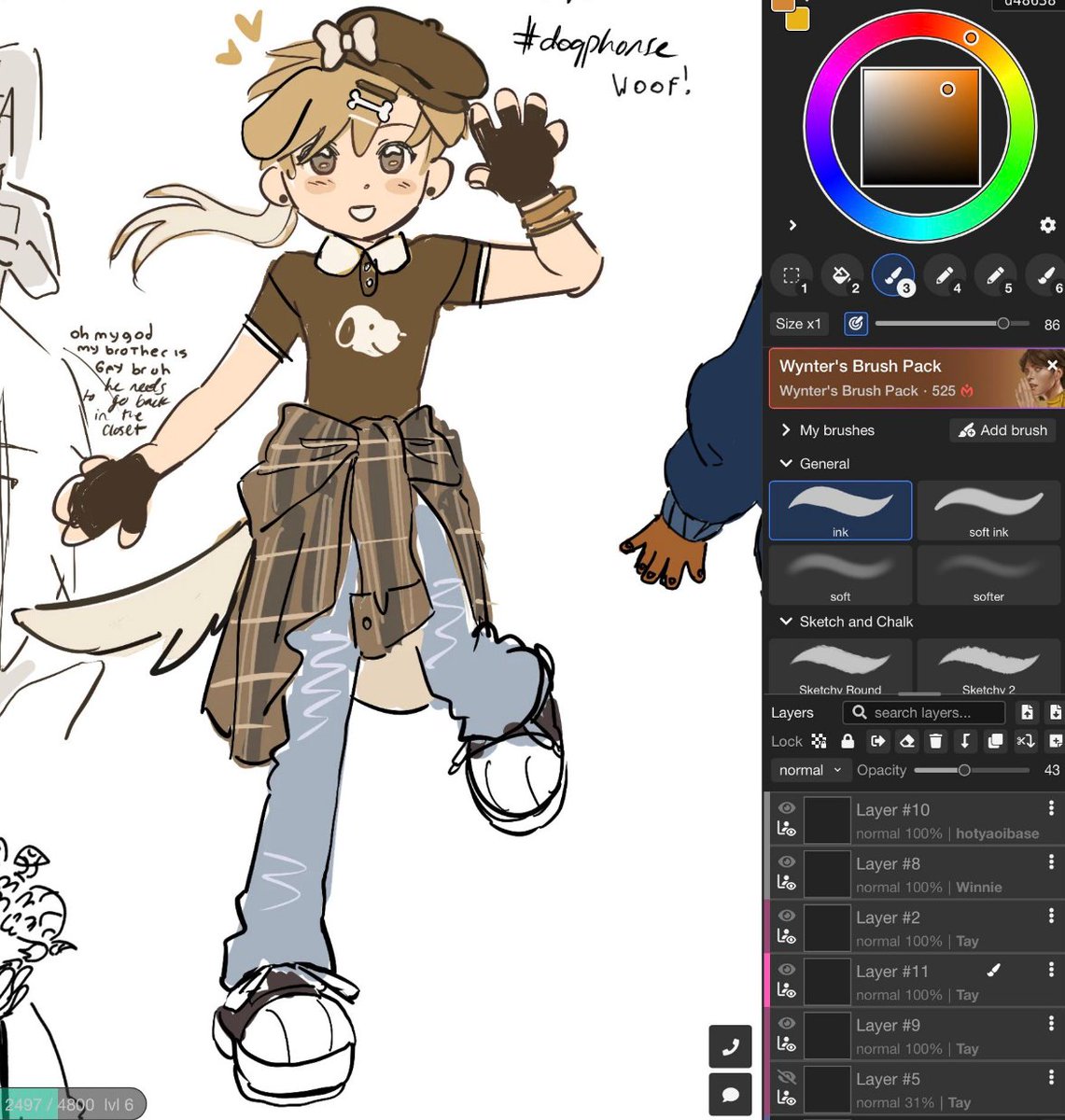Select the rectangular selection tool in slot 1
The width and height of the screenshot is (1065, 1120).
click(792, 275)
